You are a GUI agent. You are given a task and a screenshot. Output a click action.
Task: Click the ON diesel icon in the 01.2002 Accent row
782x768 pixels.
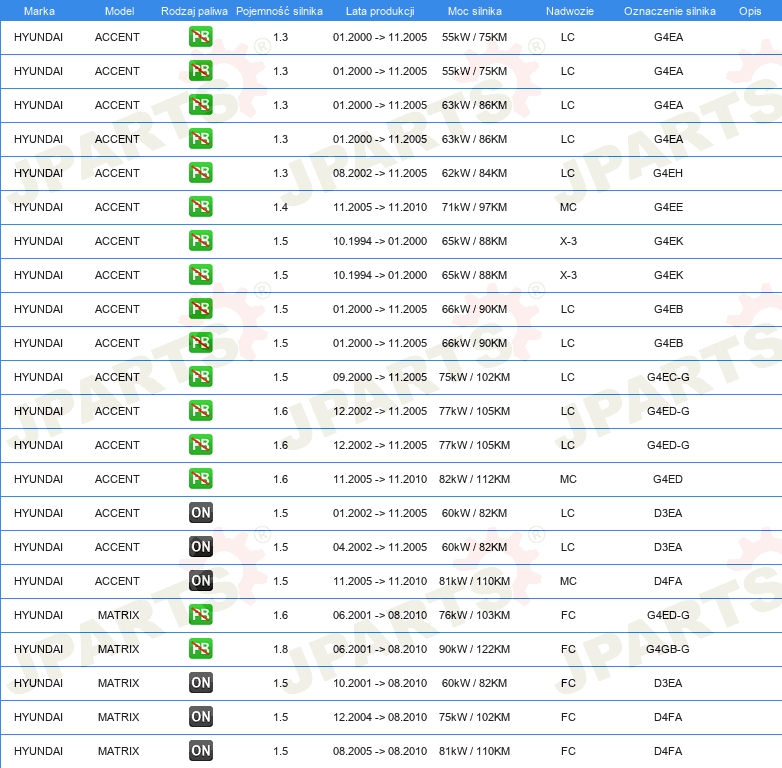[200, 513]
